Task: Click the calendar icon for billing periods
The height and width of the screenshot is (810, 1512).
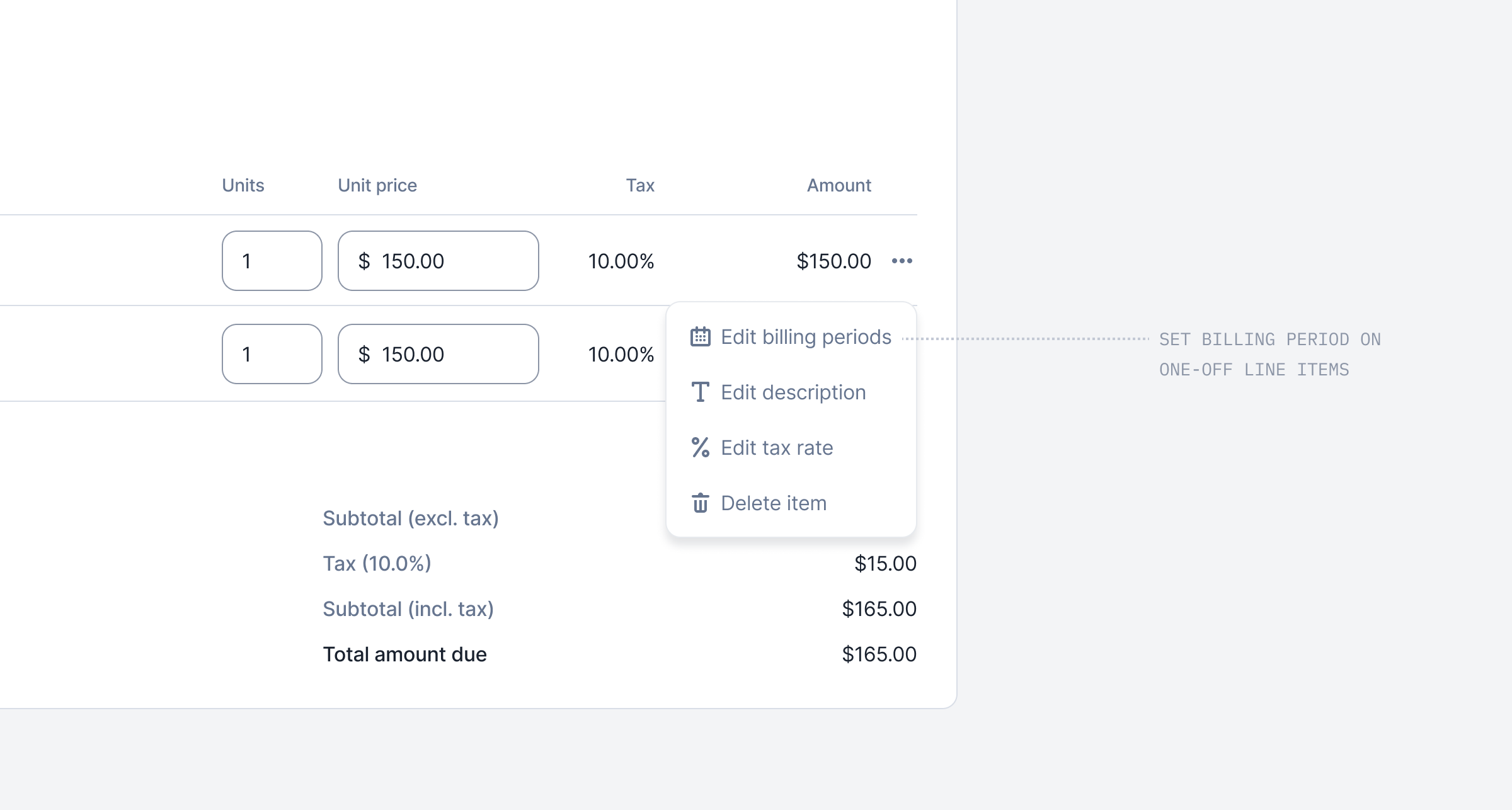Action: (700, 337)
